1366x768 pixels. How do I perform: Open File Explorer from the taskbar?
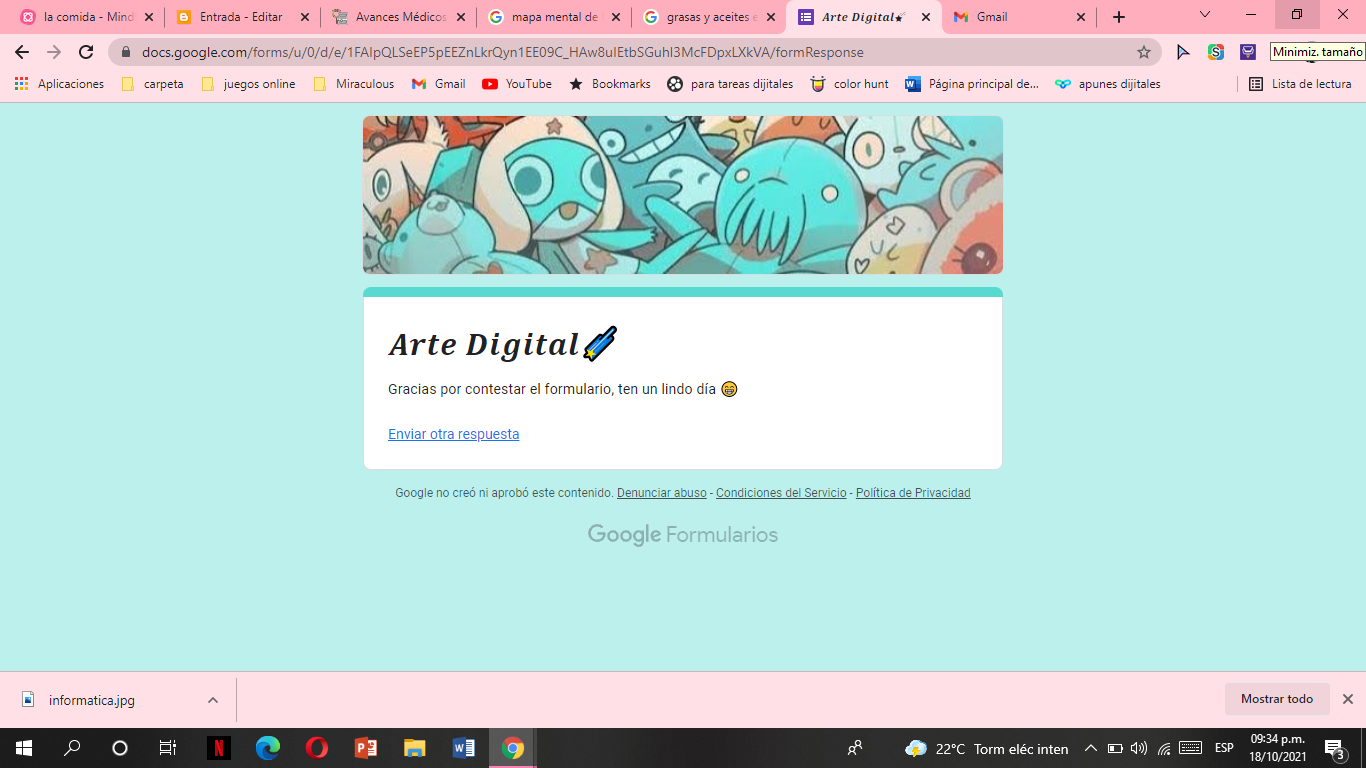415,748
